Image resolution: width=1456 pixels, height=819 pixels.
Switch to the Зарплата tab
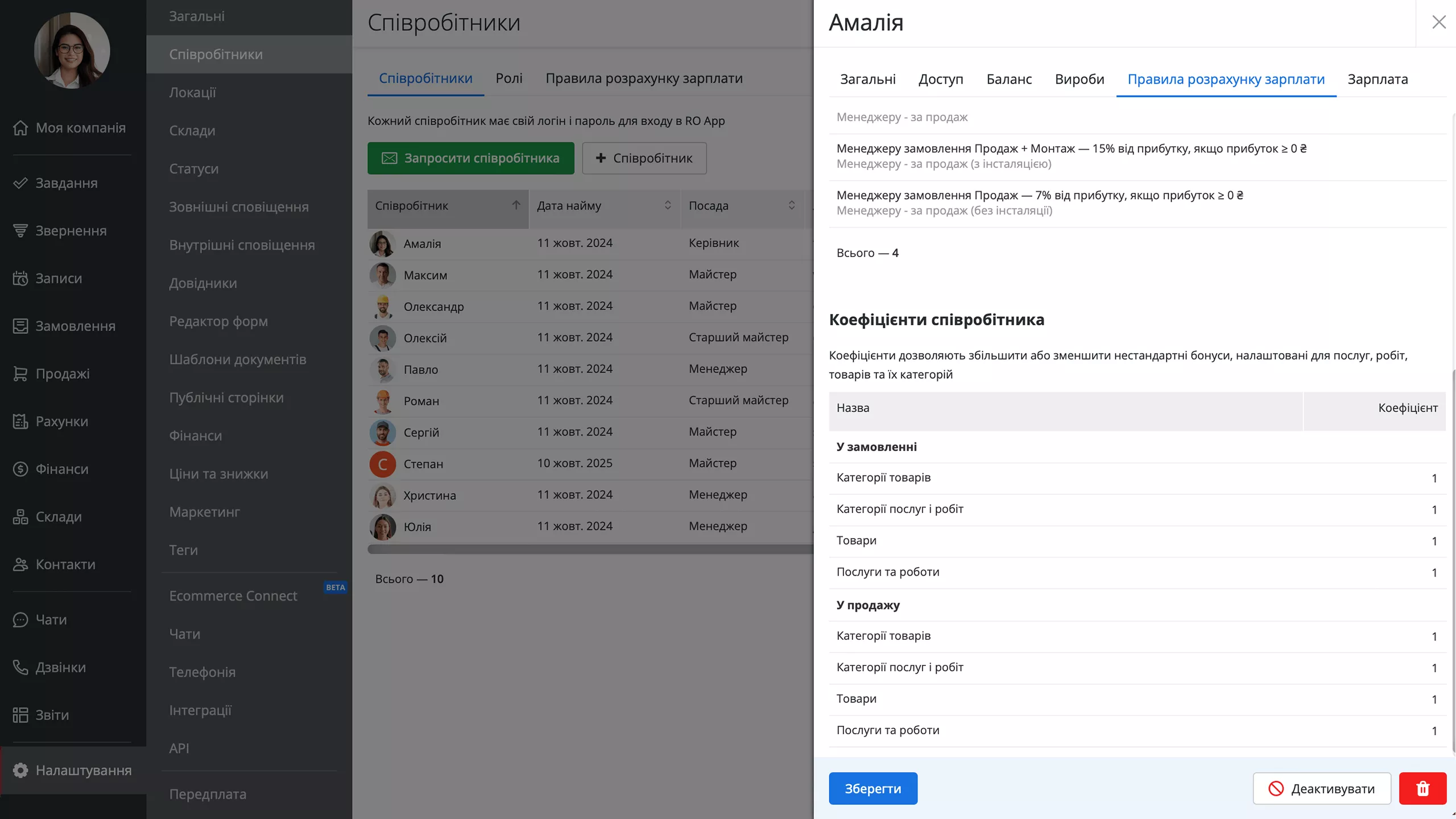(x=1378, y=79)
